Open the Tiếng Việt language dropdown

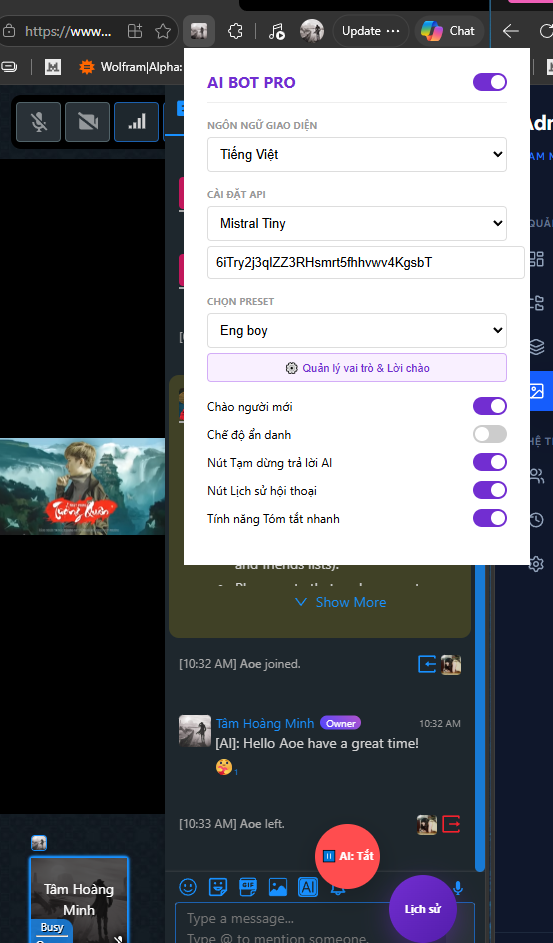[x=357, y=155]
